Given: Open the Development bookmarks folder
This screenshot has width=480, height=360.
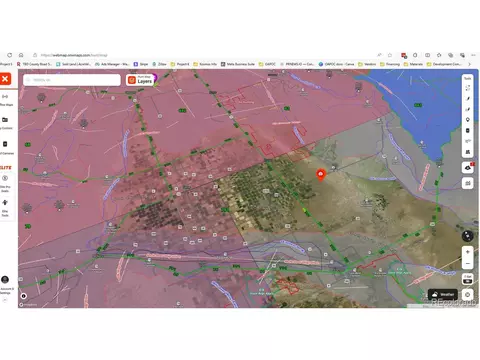Looking at the screenshot, I should (445, 64).
